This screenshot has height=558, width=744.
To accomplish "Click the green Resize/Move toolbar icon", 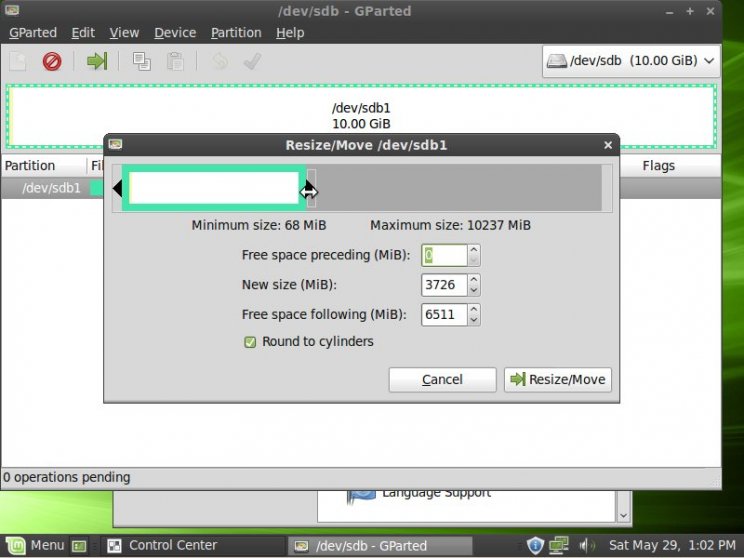I will pos(97,61).
